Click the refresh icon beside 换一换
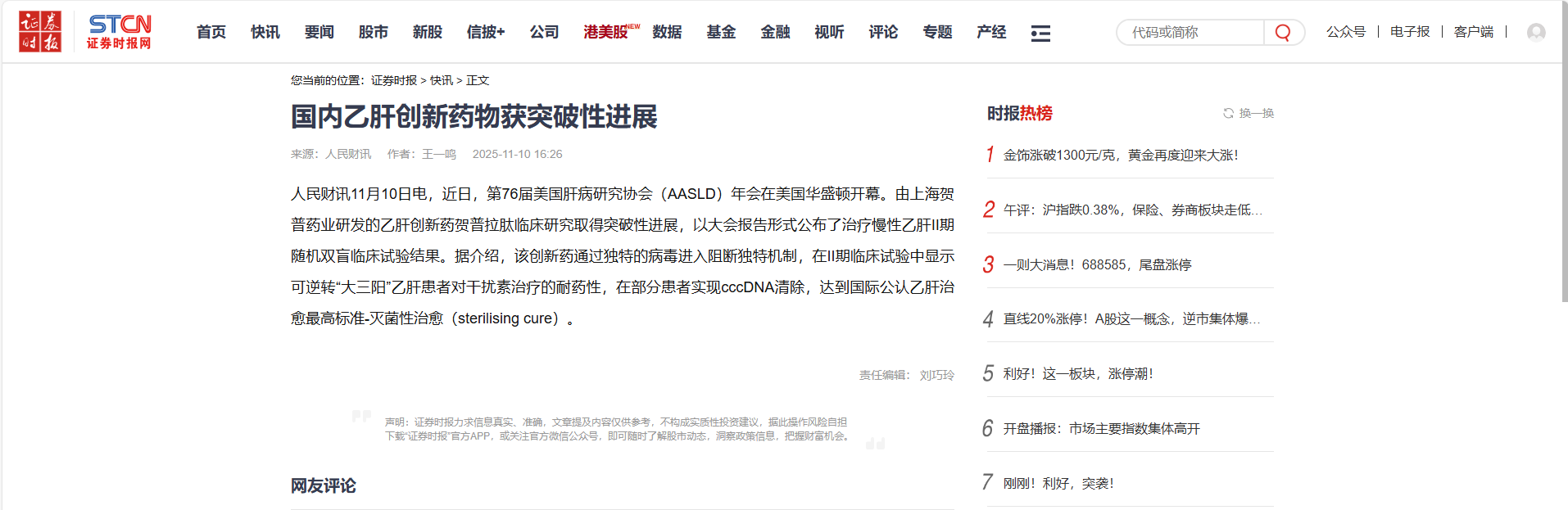The width and height of the screenshot is (1568, 510). coord(1228,113)
